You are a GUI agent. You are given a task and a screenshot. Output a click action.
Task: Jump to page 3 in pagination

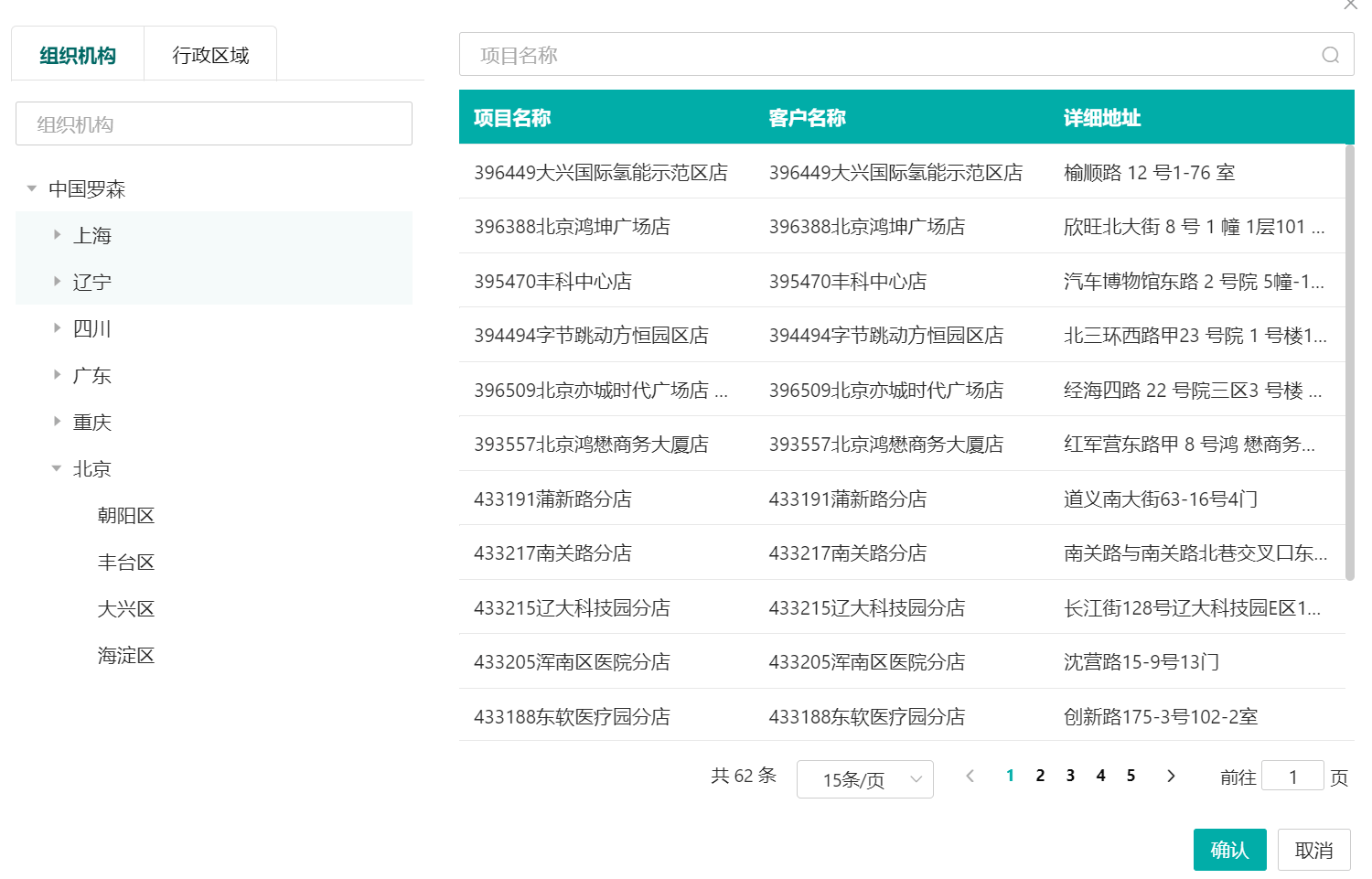coord(1070,776)
